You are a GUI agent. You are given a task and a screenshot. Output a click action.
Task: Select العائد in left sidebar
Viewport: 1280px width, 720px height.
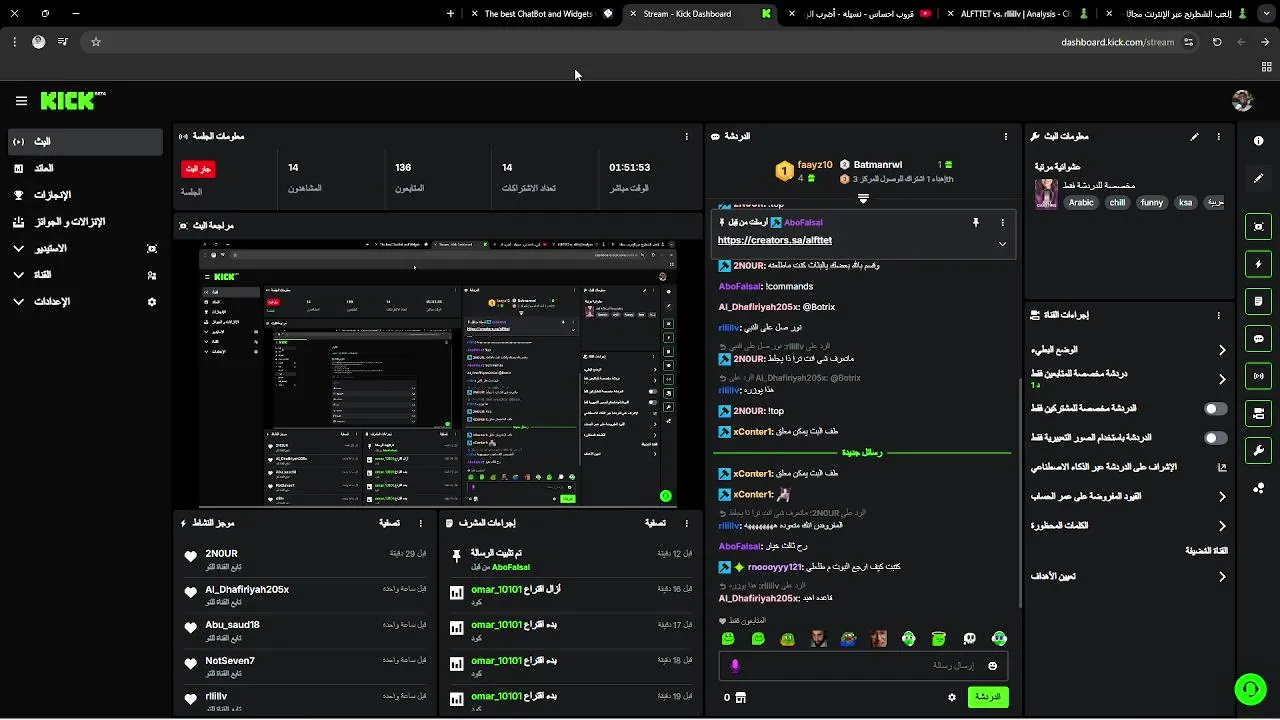(84, 168)
